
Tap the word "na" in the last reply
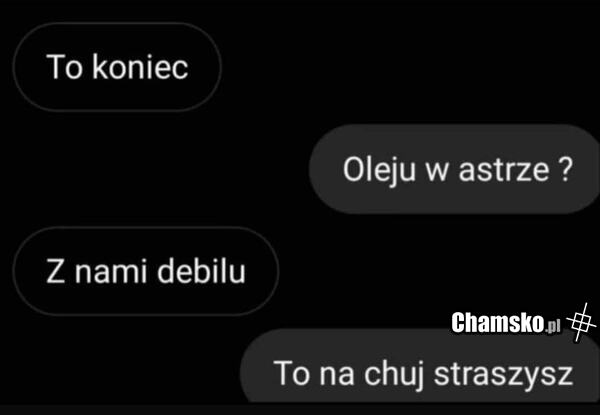click(x=337, y=376)
